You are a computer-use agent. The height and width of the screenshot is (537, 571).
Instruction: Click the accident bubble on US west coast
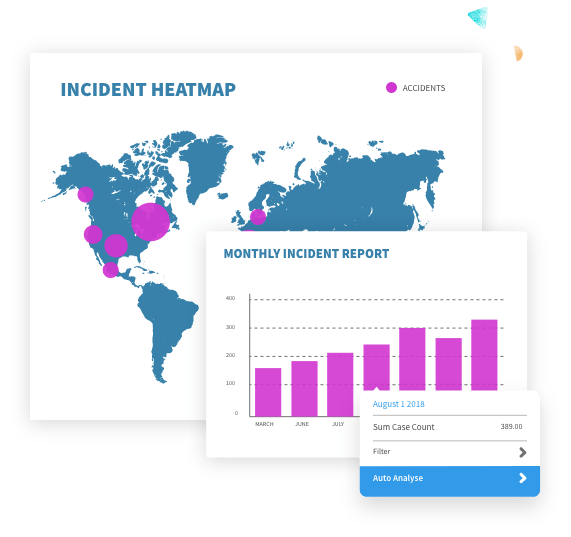[x=93, y=234]
